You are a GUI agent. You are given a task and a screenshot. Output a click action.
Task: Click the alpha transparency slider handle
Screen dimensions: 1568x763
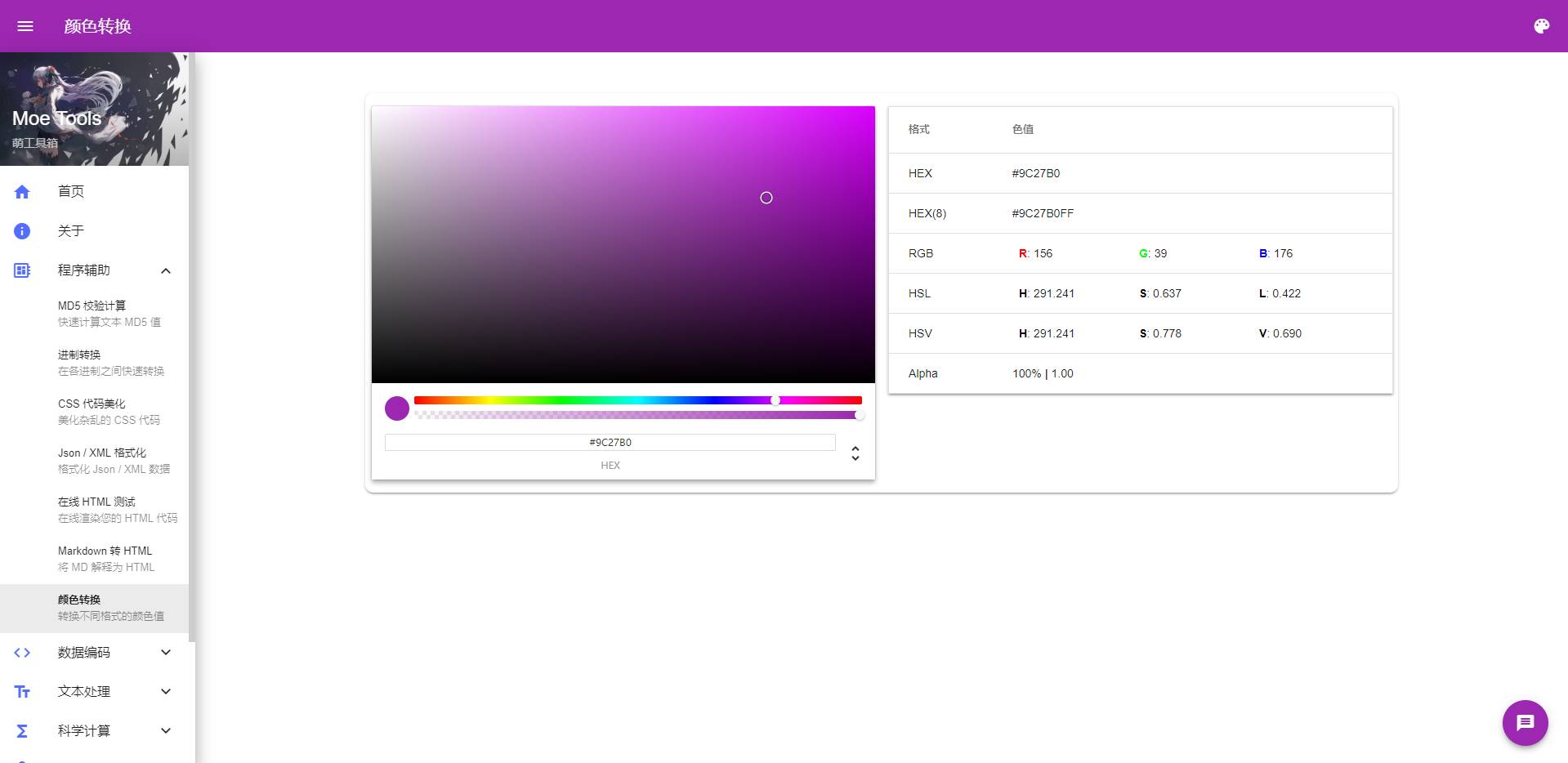point(860,415)
